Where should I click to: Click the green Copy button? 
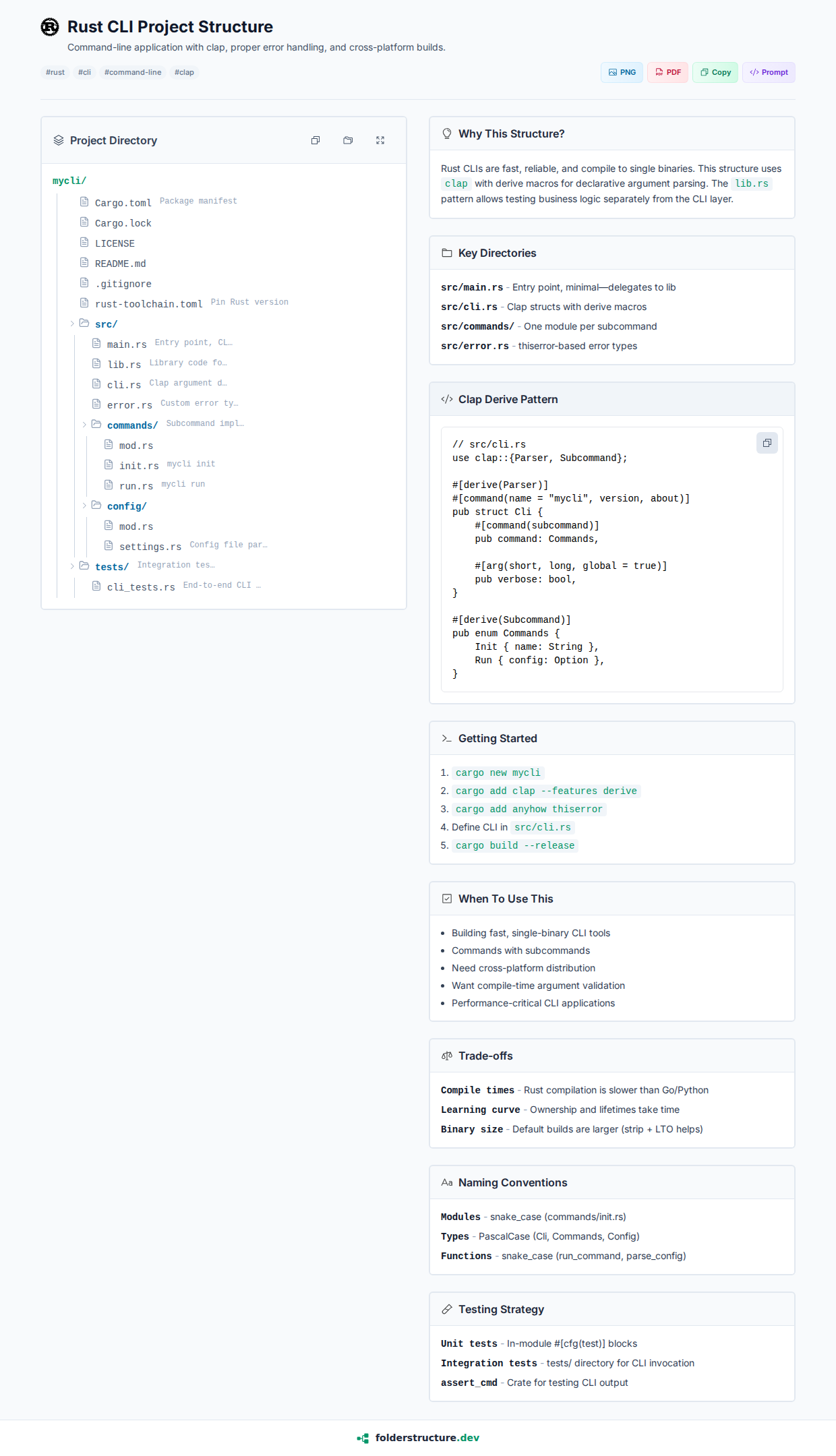(715, 72)
